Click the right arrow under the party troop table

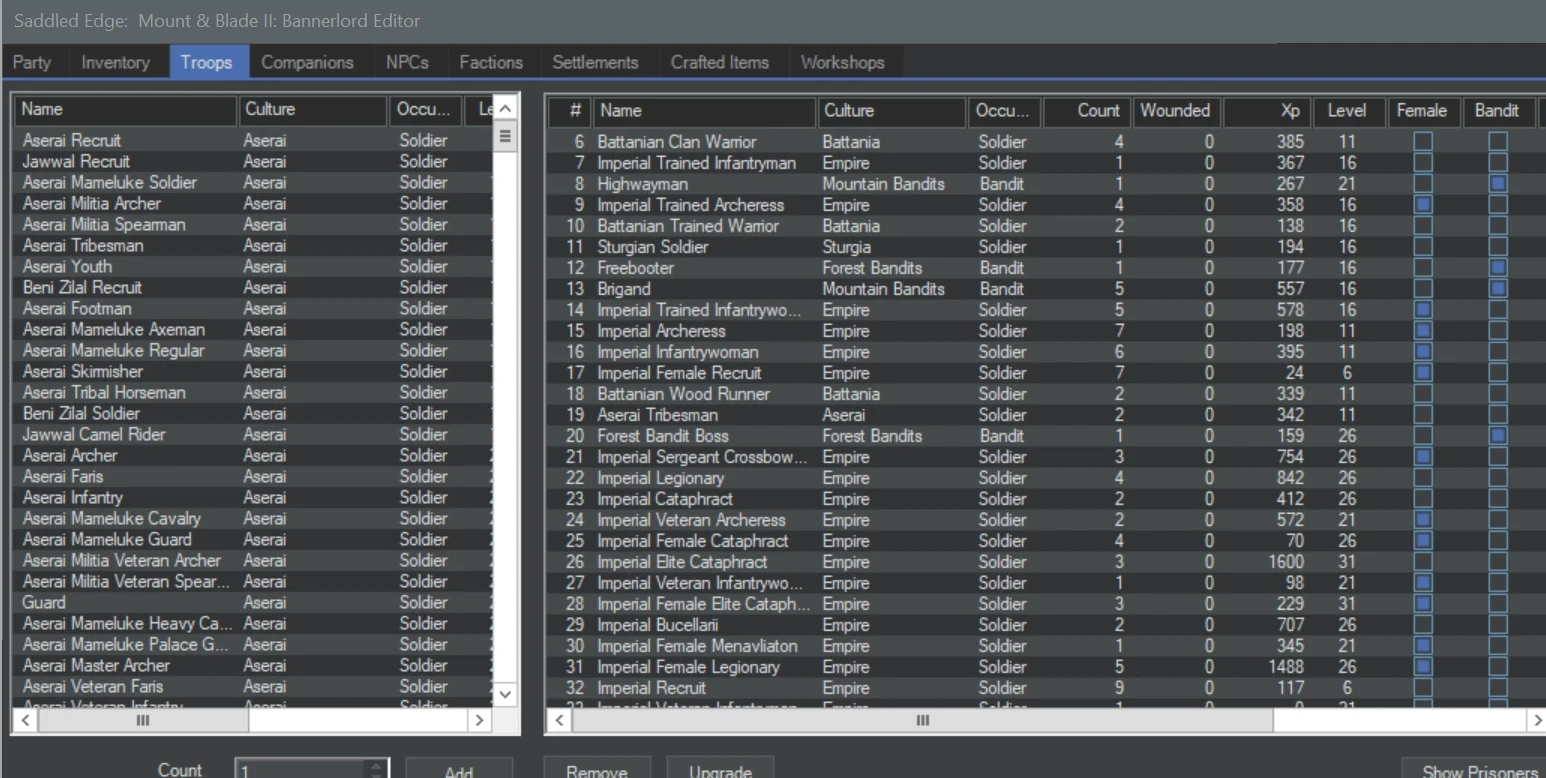pos(1537,720)
